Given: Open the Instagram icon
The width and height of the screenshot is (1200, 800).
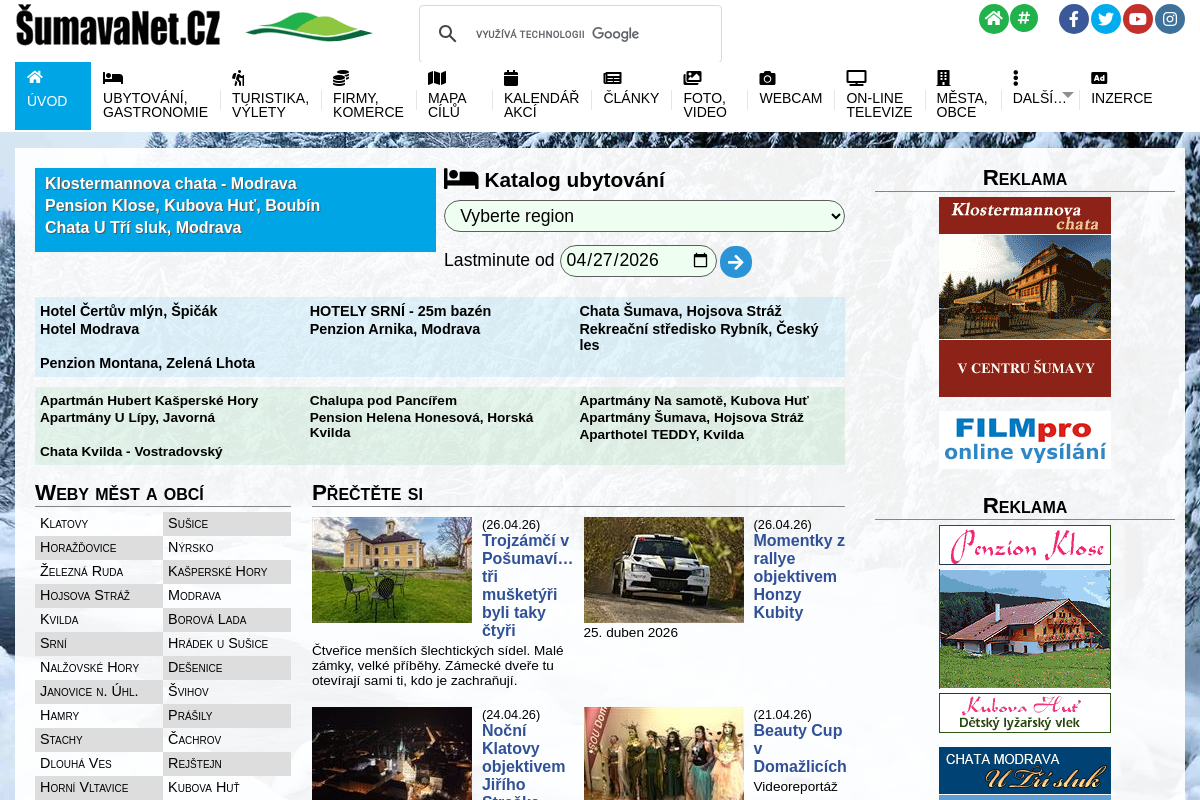Looking at the screenshot, I should [1170, 19].
